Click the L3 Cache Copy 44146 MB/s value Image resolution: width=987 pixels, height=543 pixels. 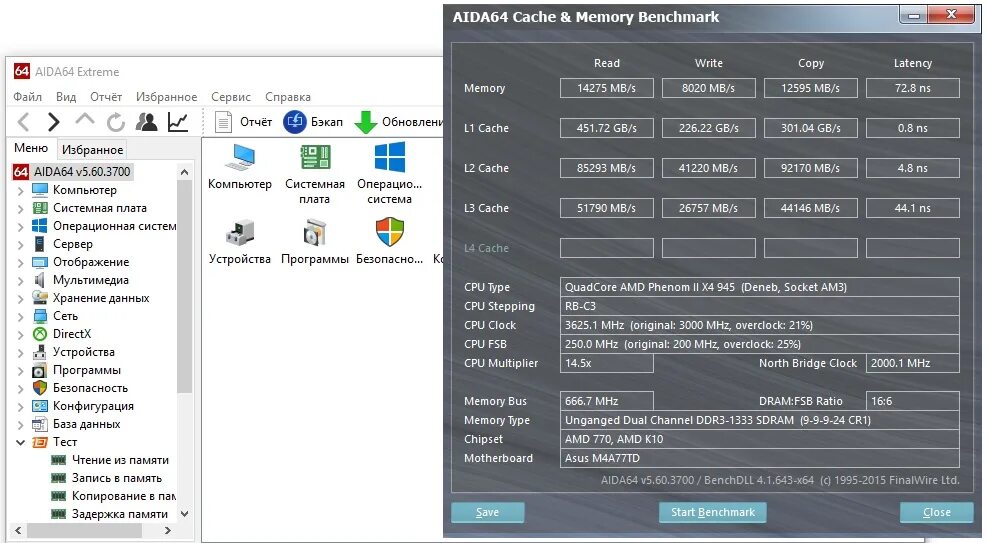pos(810,208)
